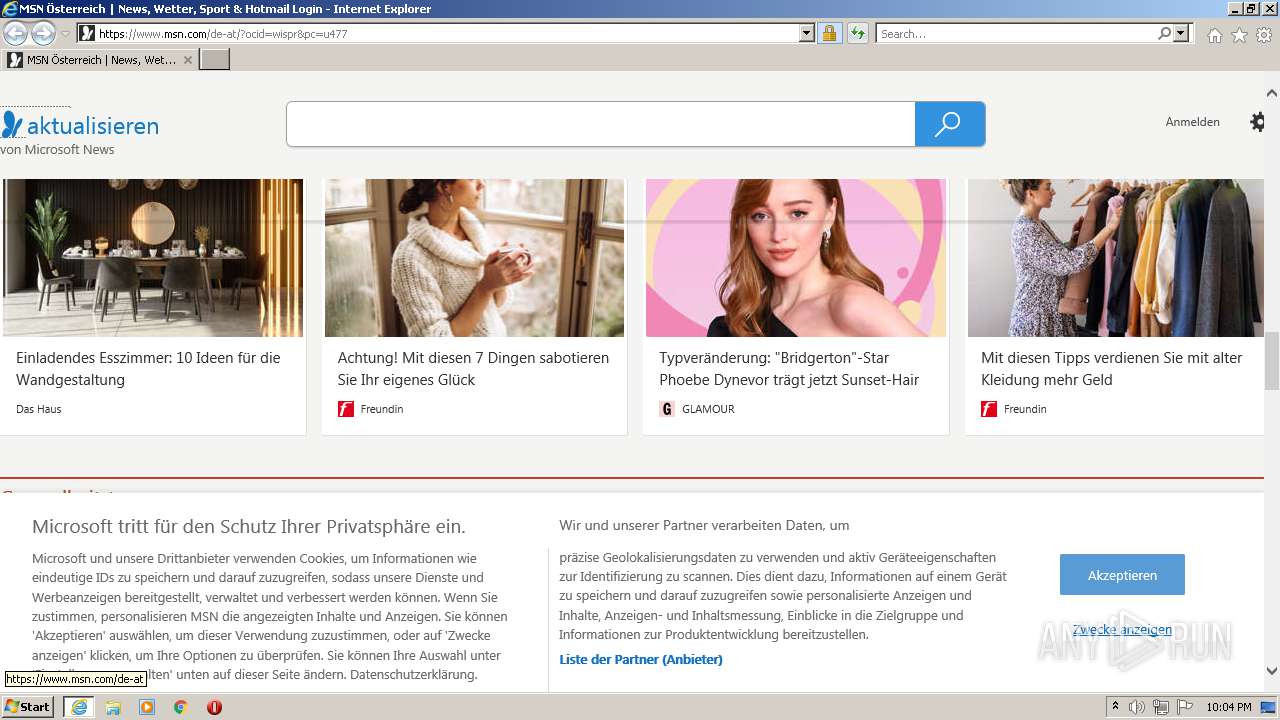This screenshot has height=720, width=1280.
Task: Open the network tray icon
Action: [x=1160, y=707]
